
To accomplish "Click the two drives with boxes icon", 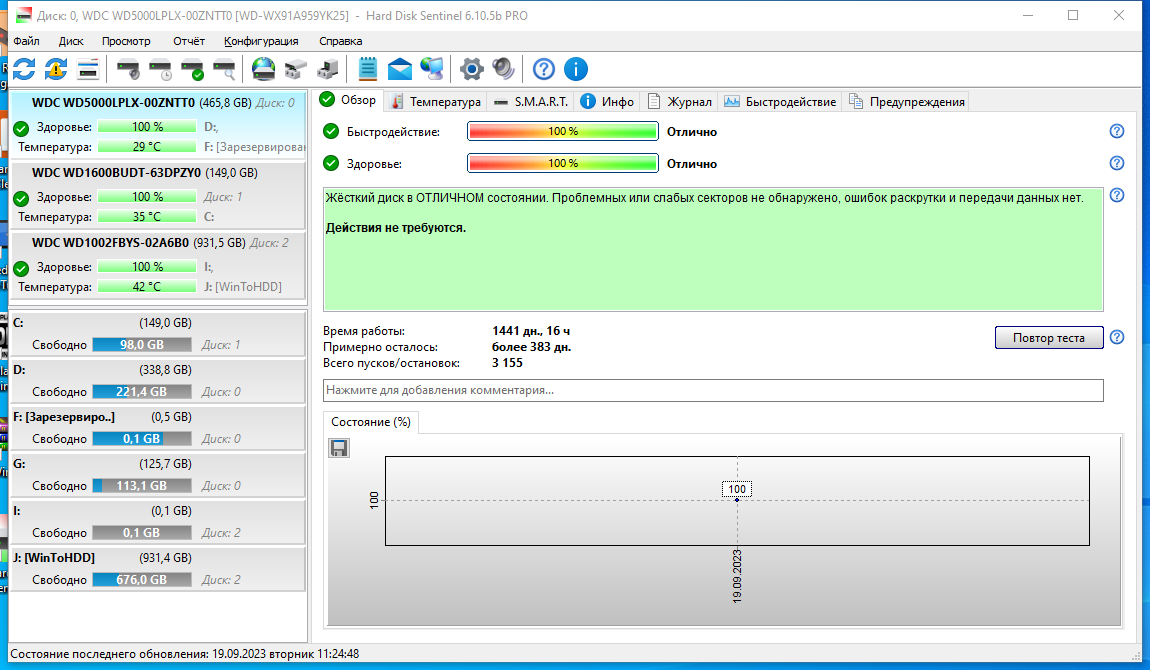I will click(296, 70).
